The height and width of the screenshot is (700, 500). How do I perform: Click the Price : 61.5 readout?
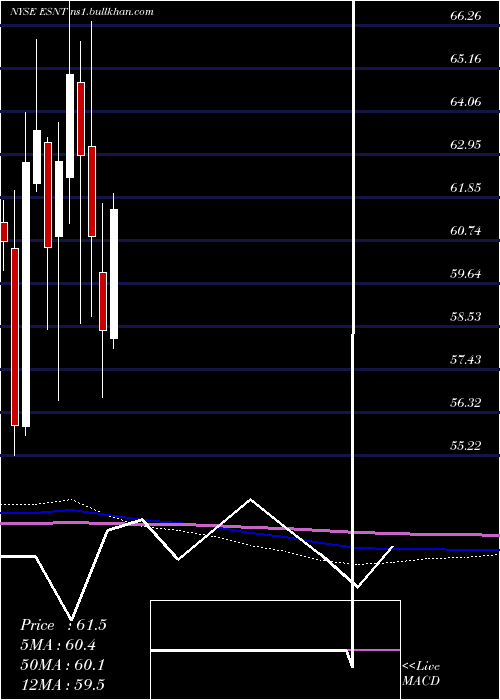tap(63, 625)
